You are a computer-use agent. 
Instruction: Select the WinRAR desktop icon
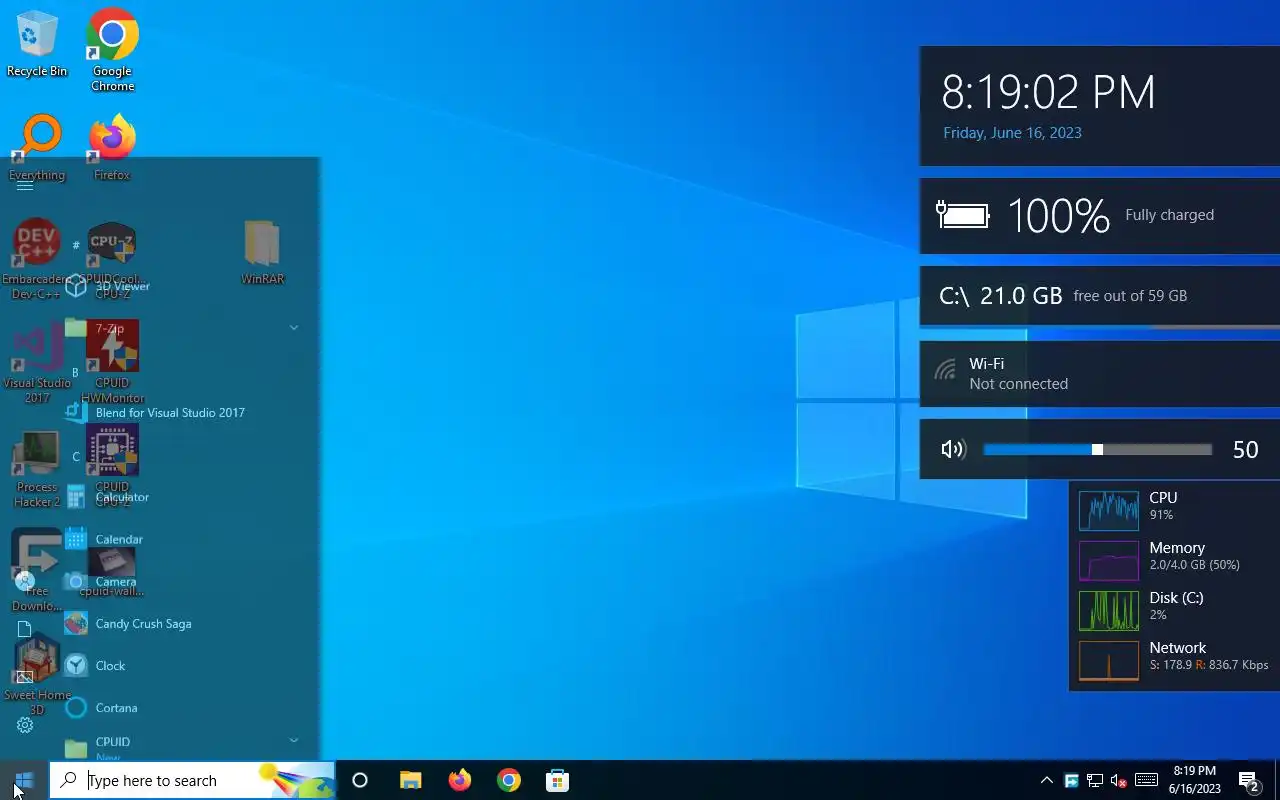(x=262, y=252)
